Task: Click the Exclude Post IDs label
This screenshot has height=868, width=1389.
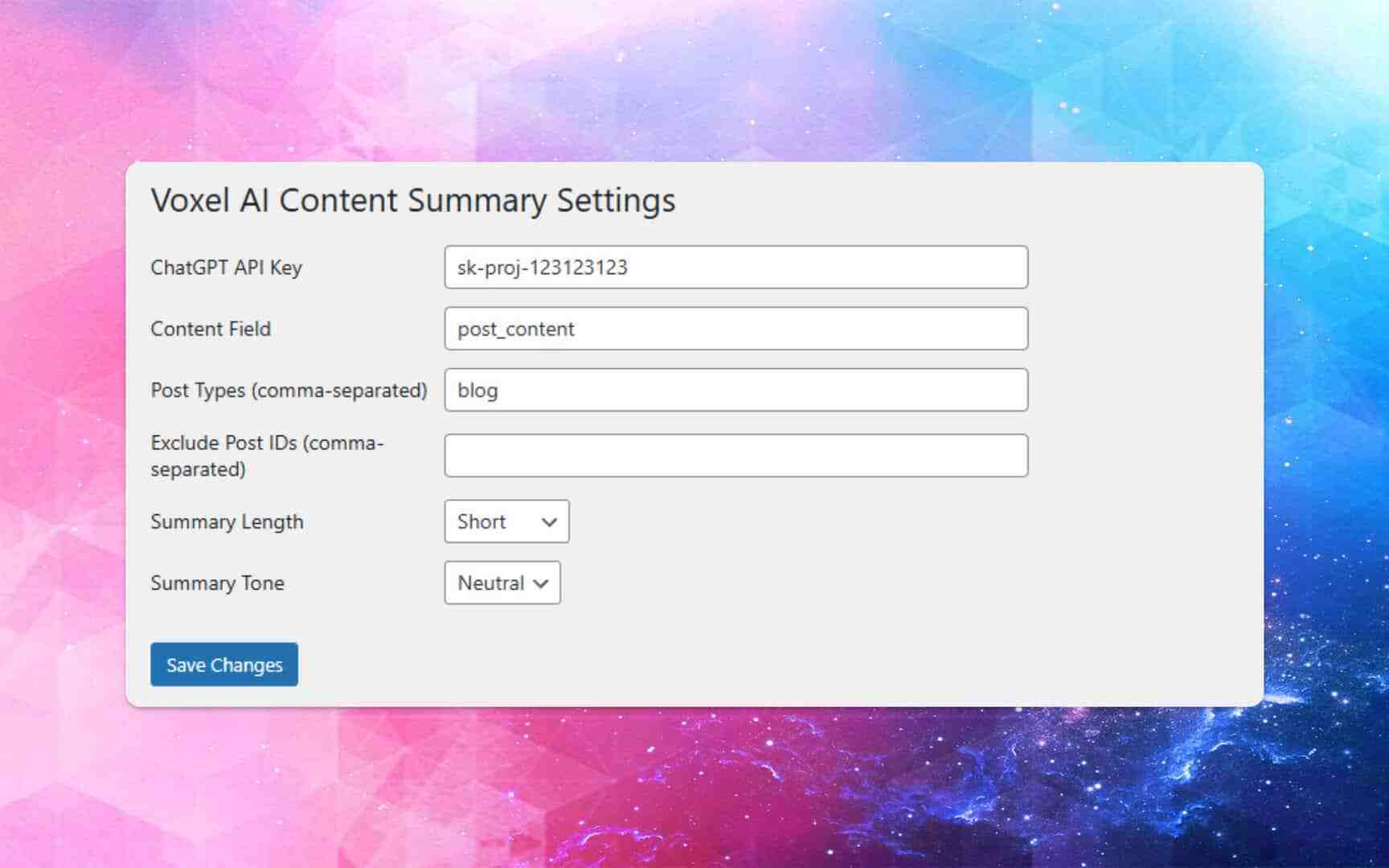Action: [268, 455]
